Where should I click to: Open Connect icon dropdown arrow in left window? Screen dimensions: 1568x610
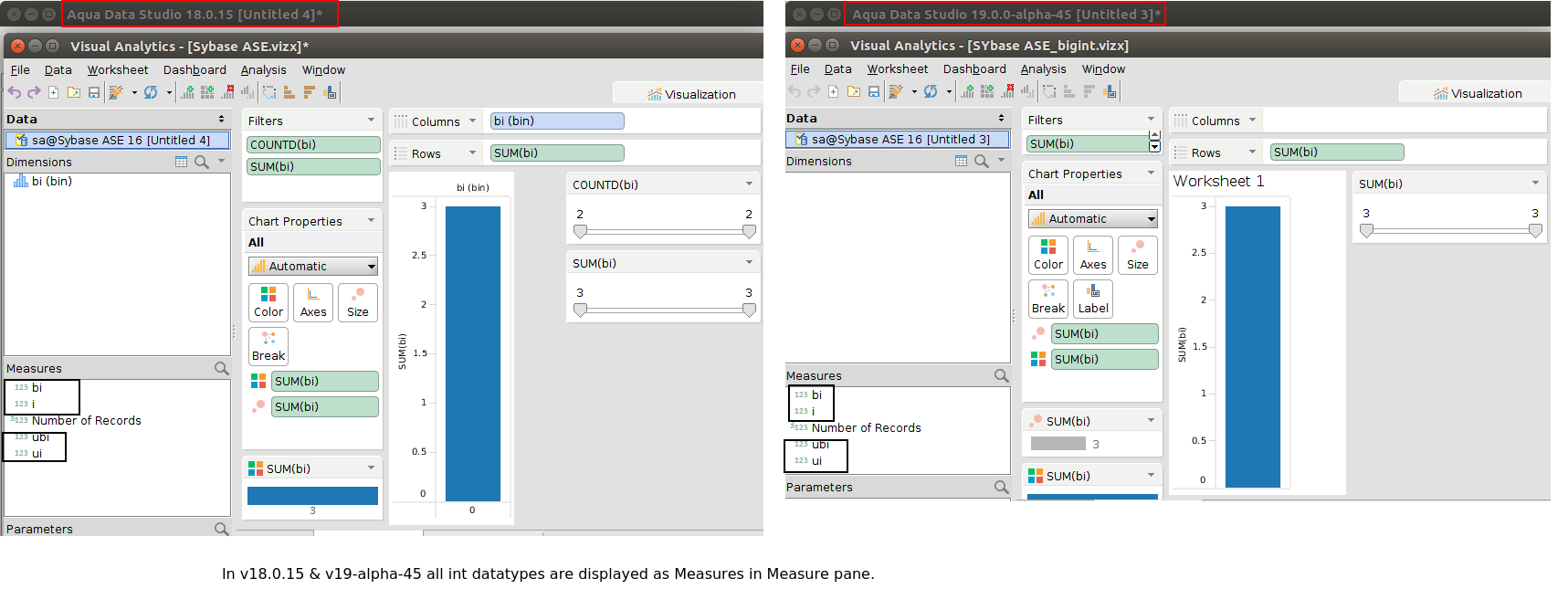coord(134,92)
